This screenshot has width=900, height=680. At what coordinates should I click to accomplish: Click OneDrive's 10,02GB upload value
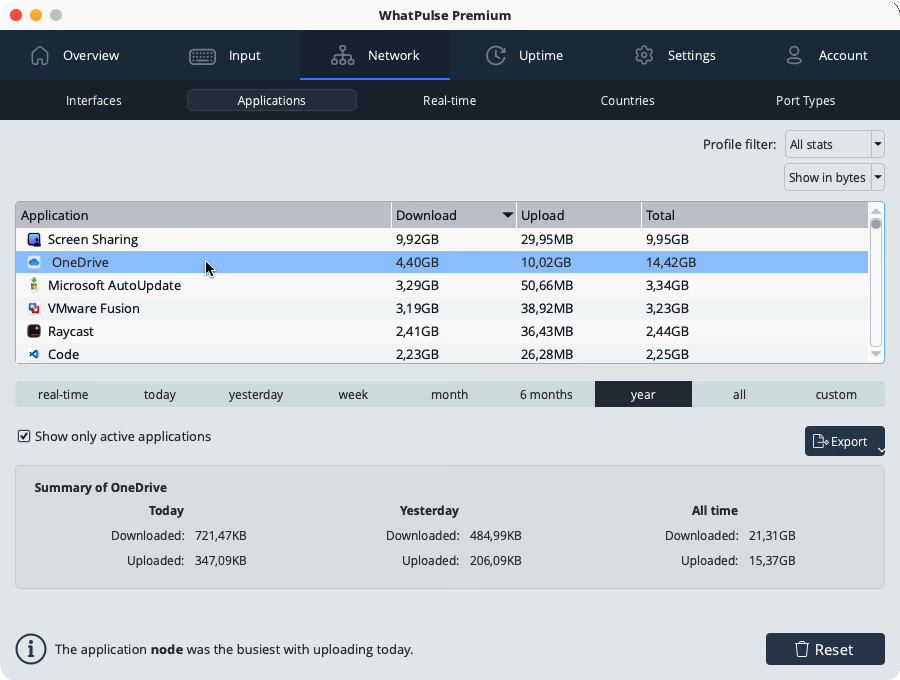click(x=546, y=262)
